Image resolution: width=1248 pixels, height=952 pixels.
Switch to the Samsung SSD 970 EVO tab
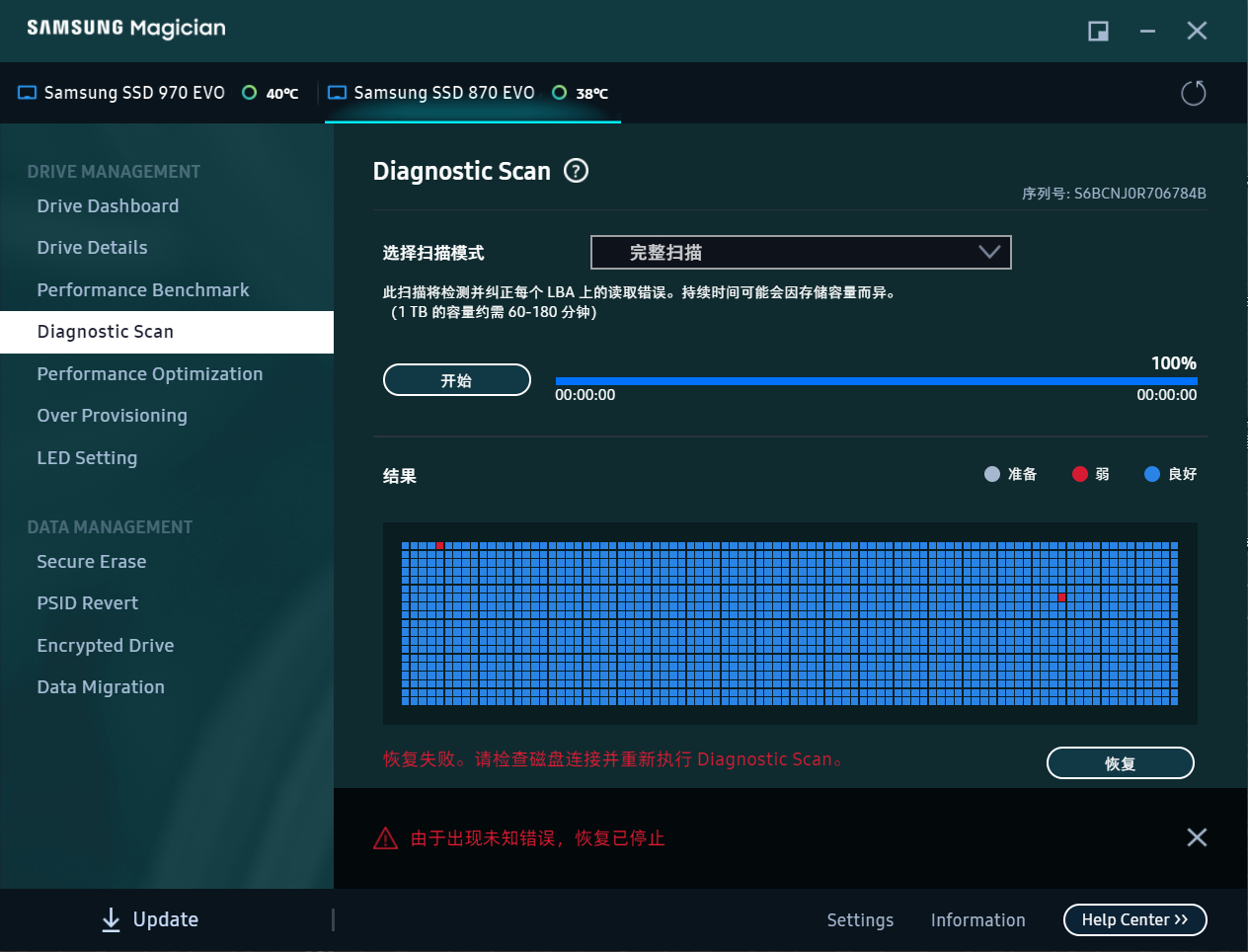point(158,93)
